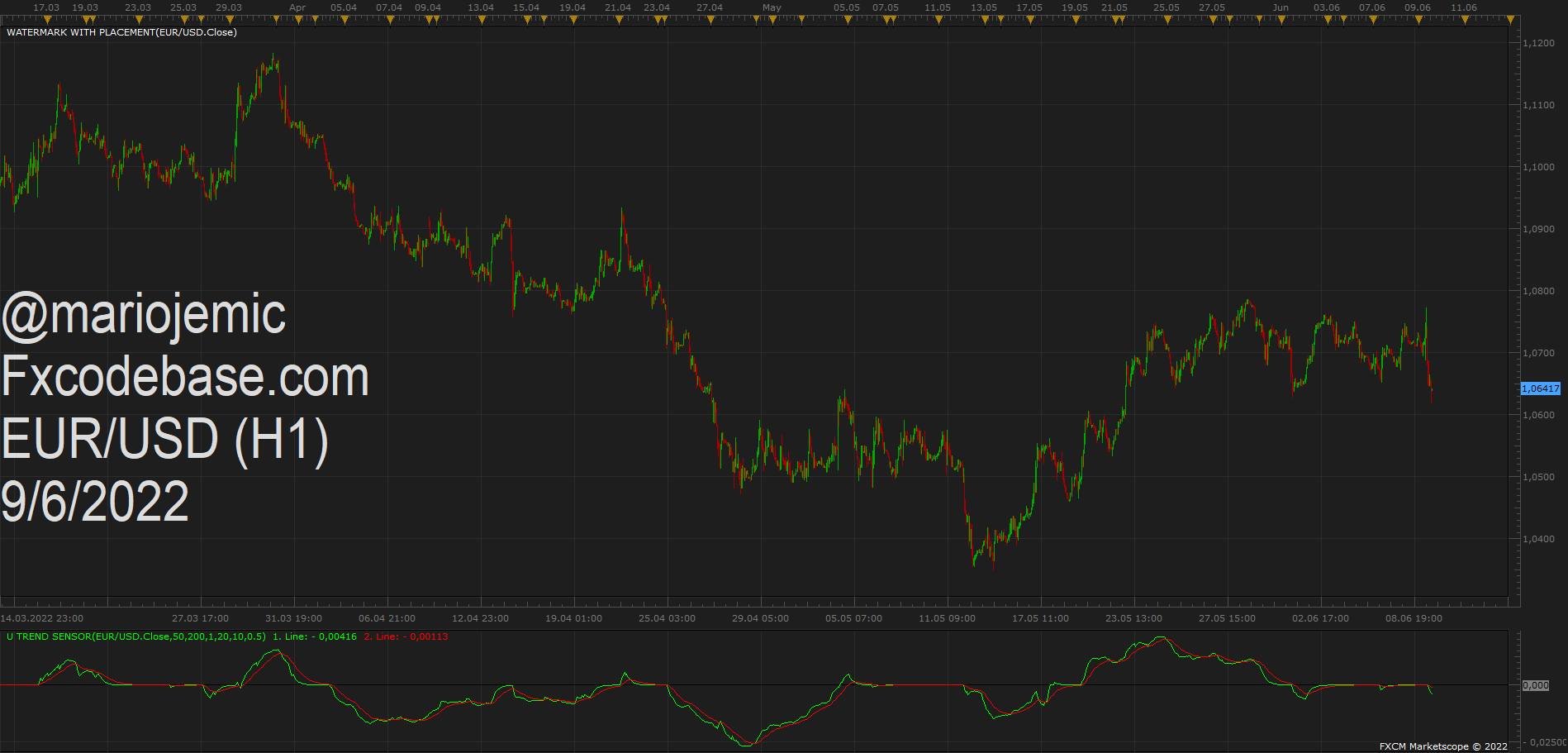This screenshot has height=753, width=1568.
Task: Click the WATERMARK WITH PLACEMENT indicator label
Action: tap(121, 32)
